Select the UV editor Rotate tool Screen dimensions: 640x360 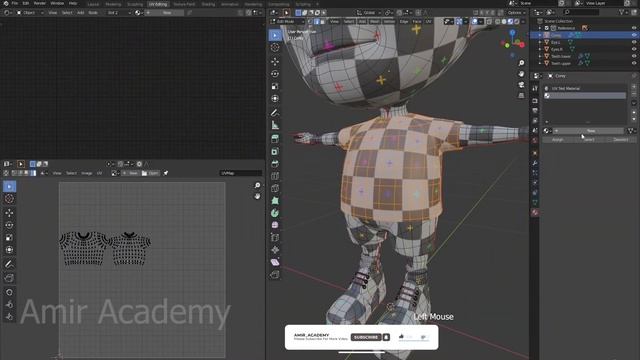pos(9,225)
